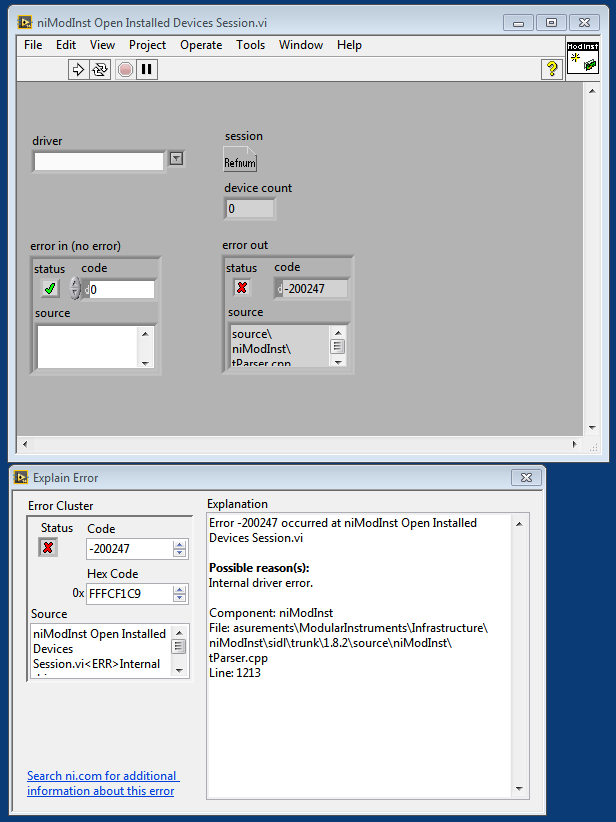
Task: Toggle the Error Cluster Status button
Action: (48, 548)
